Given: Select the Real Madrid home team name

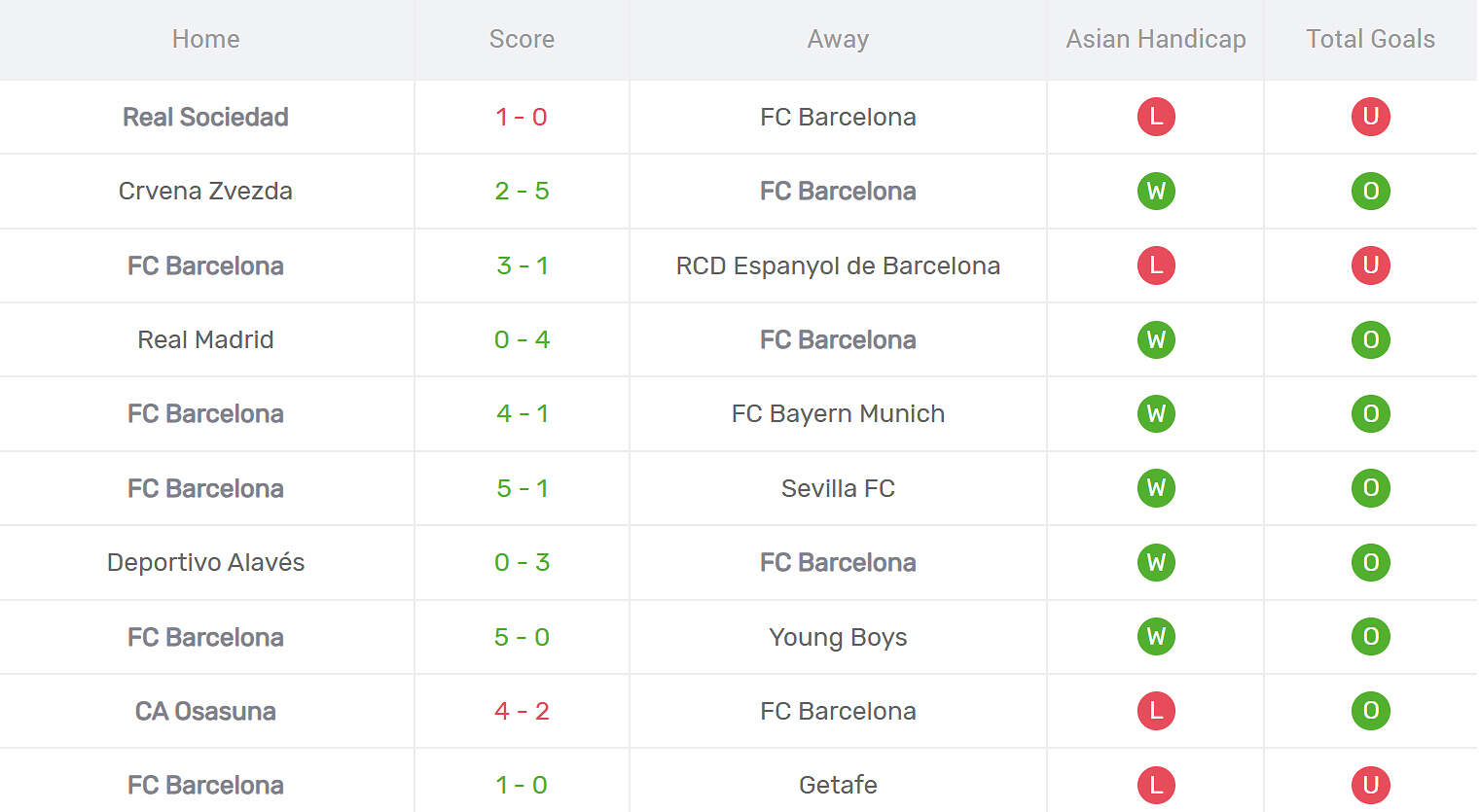Looking at the screenshot, I should [x=205, y=340].
